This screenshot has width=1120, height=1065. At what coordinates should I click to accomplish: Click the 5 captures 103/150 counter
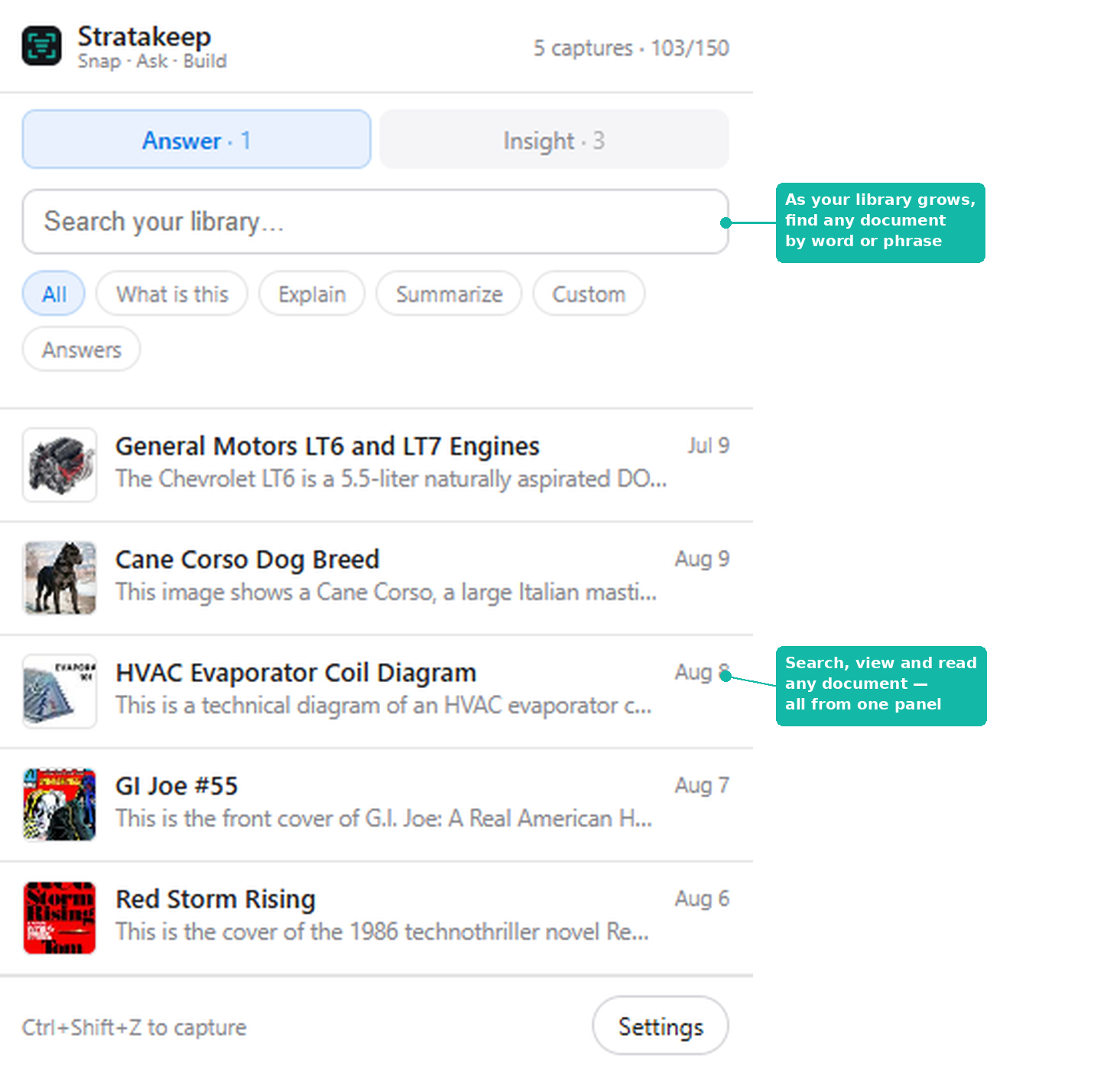point(631,47)
